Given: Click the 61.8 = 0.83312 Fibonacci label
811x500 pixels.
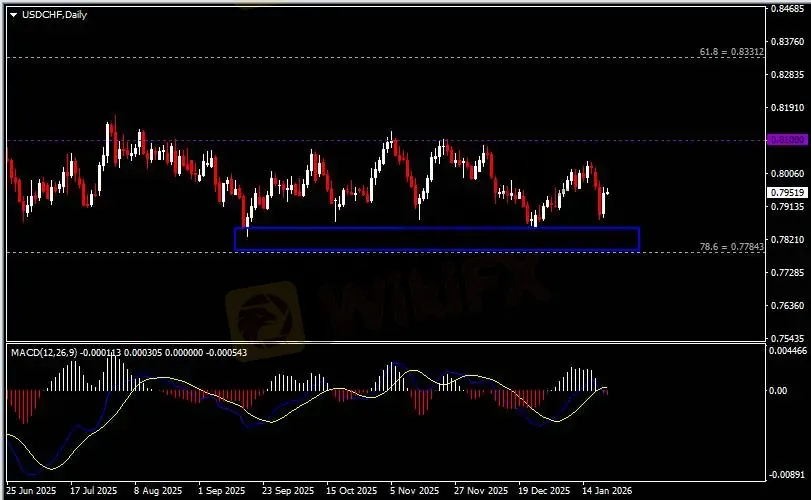Looking at the screenshot, I should [x=731, y=52].
